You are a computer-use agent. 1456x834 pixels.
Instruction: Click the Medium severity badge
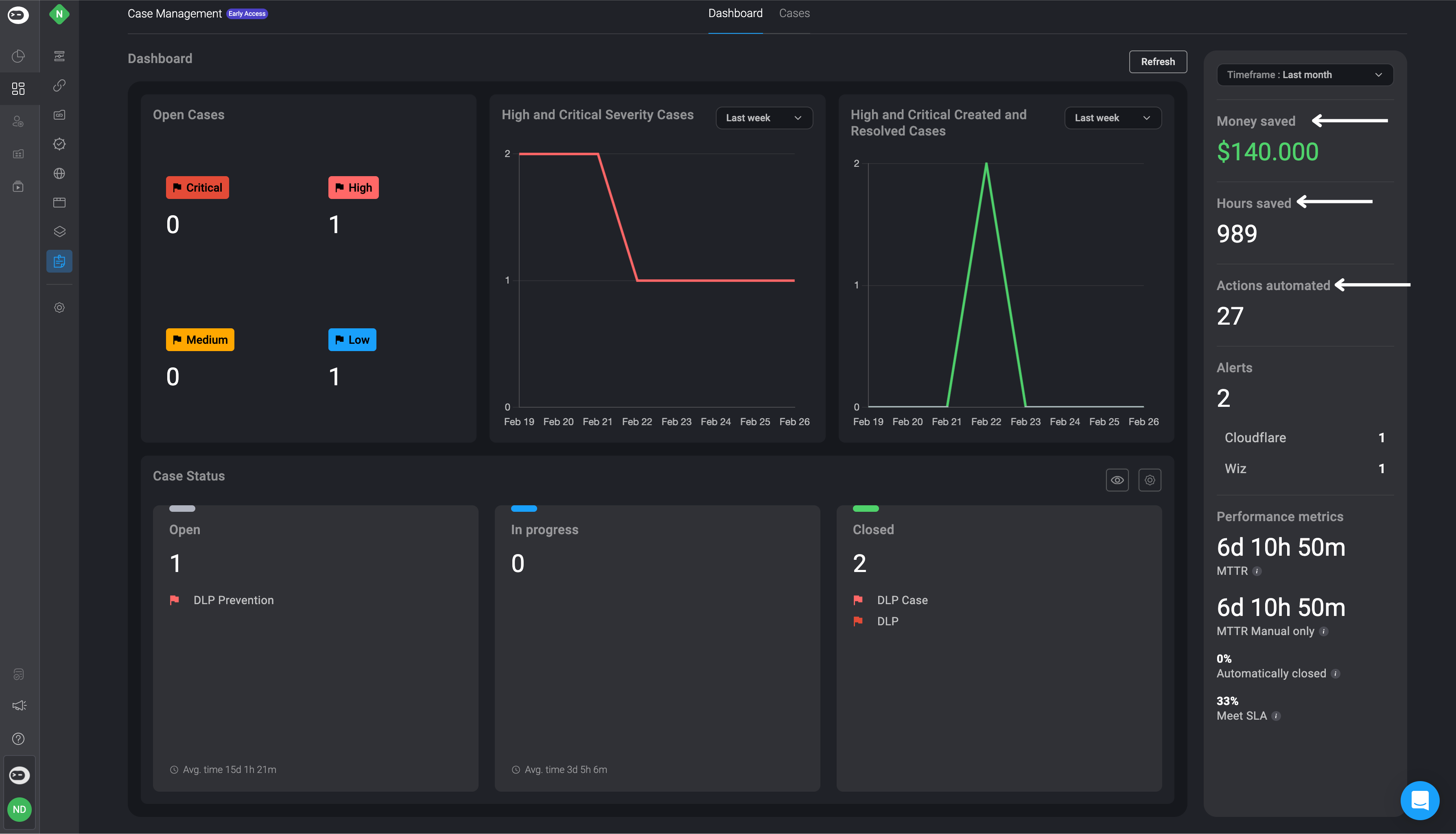[x=200, y=340]
